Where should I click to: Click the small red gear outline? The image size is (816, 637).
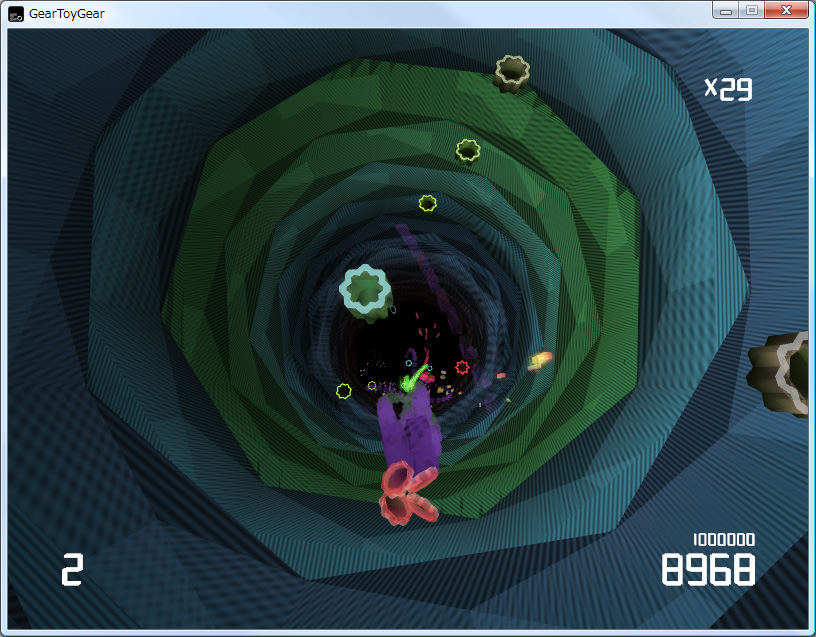[462, 367]
